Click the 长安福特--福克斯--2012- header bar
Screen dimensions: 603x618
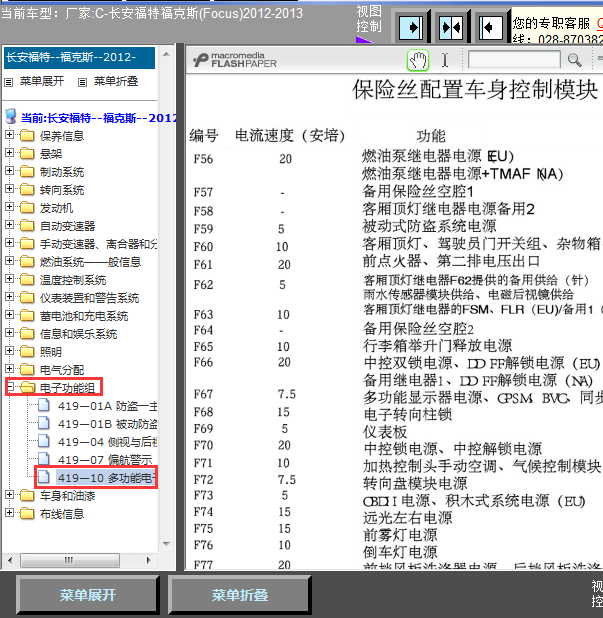coord(79,58)
